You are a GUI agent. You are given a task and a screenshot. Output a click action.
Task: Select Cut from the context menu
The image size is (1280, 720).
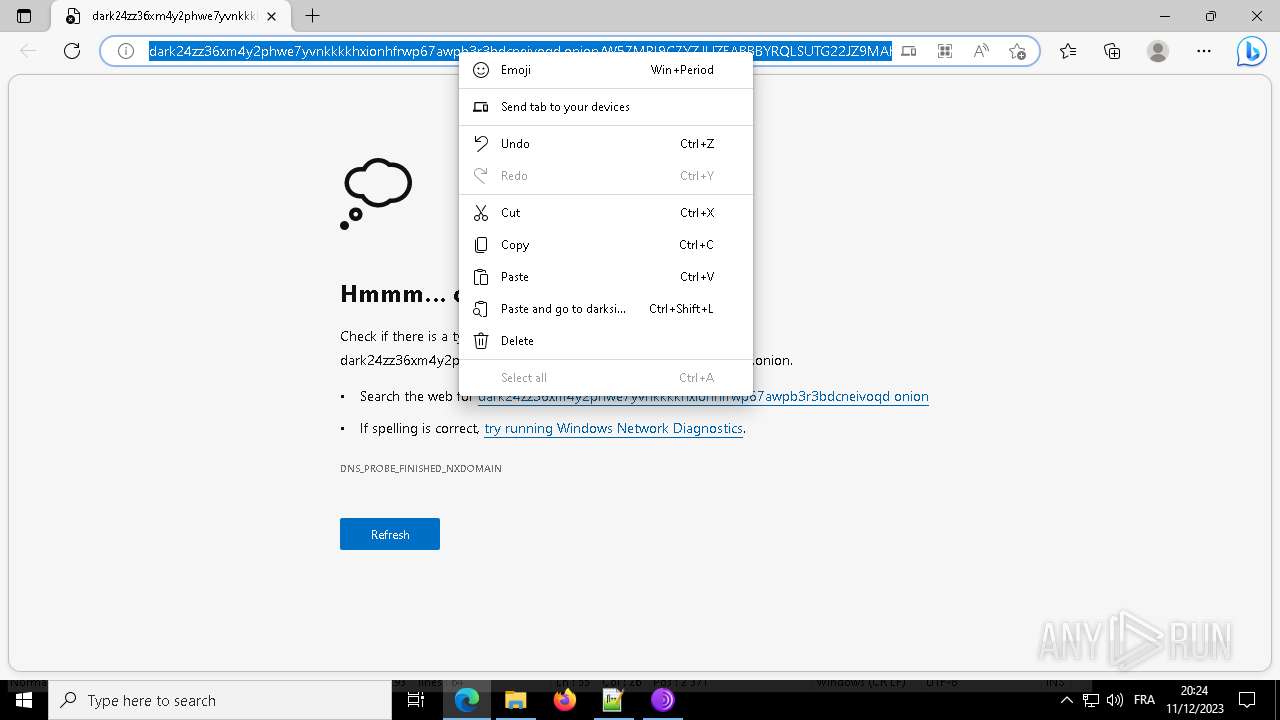[x=605, y=213]
